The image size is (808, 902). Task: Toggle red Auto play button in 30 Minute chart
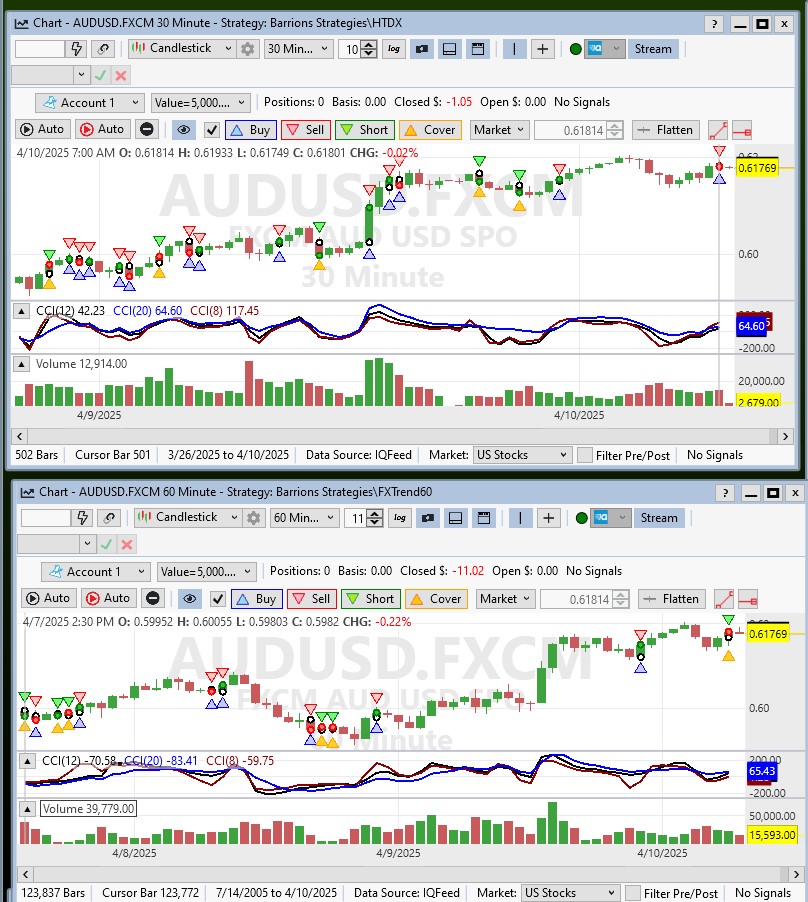[102, 129]
